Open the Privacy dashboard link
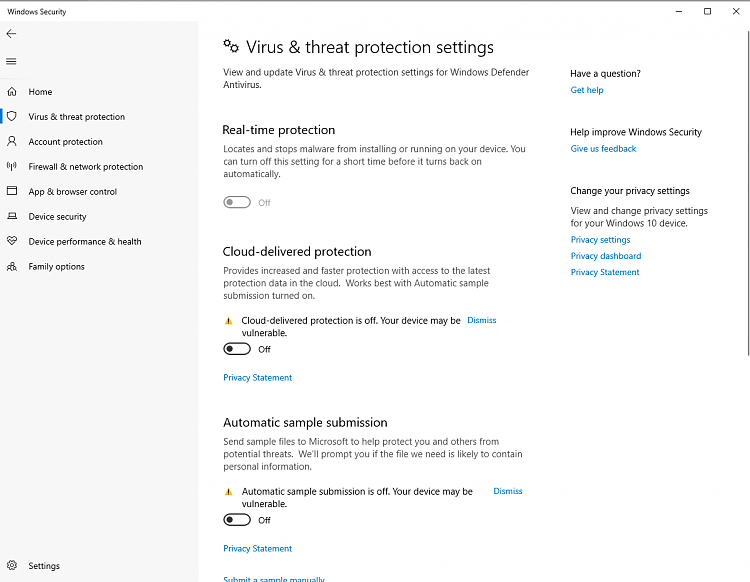Viewport: 750px width, 582px height. [x=606, y=256]
